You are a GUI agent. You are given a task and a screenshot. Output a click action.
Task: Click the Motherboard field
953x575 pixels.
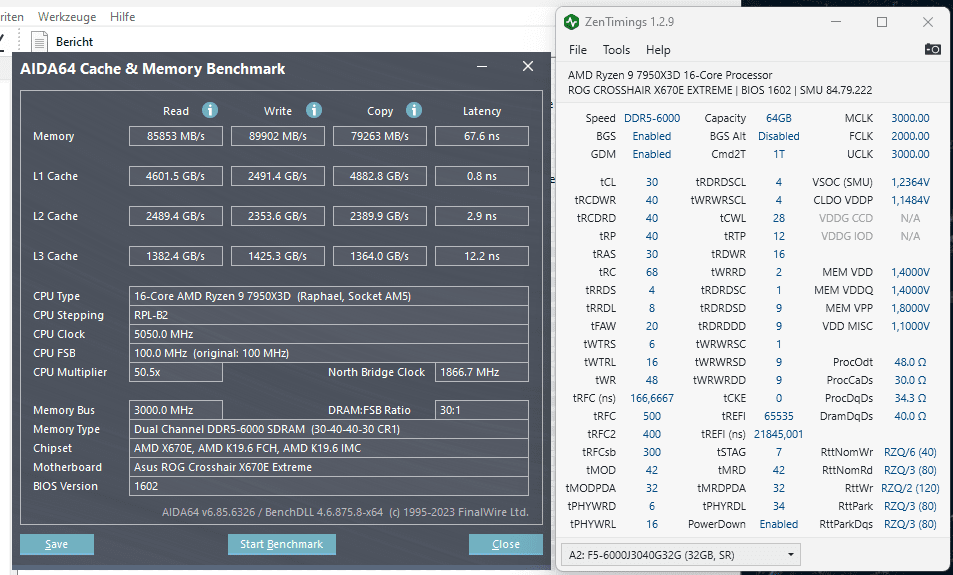pyautogui.click(x=329, y=467)
